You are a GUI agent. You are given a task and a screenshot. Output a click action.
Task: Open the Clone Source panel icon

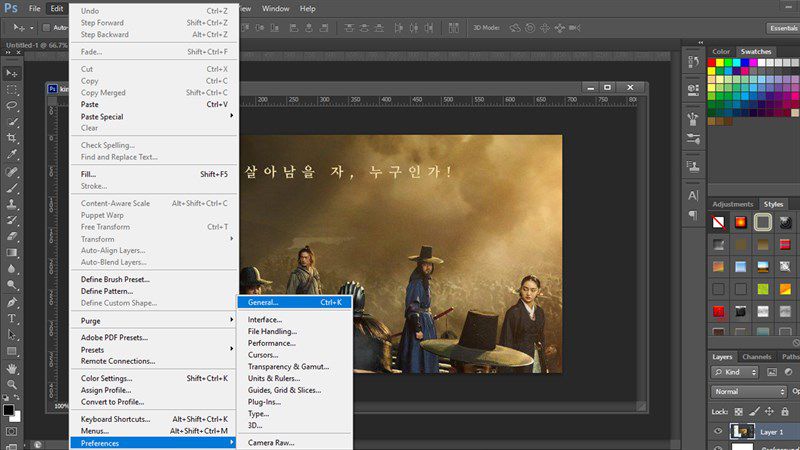pos(693,165)
